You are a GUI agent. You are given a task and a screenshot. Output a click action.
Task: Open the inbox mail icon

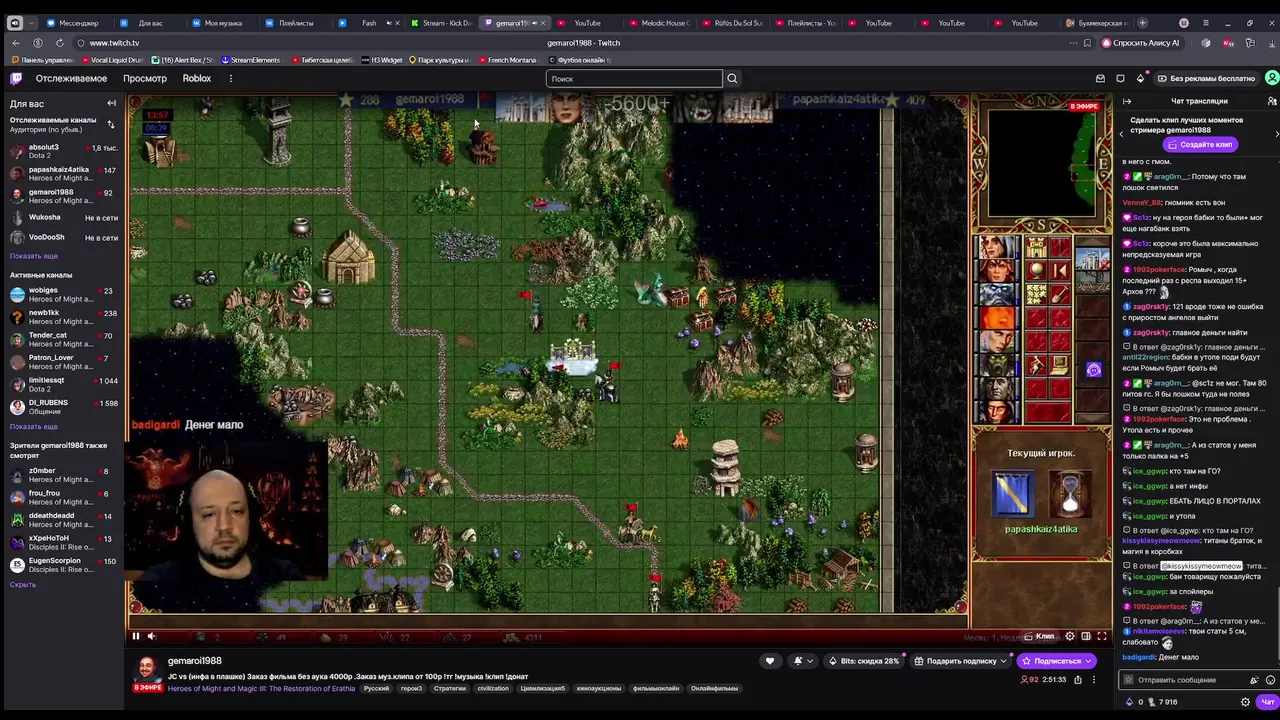(1100, 78)
